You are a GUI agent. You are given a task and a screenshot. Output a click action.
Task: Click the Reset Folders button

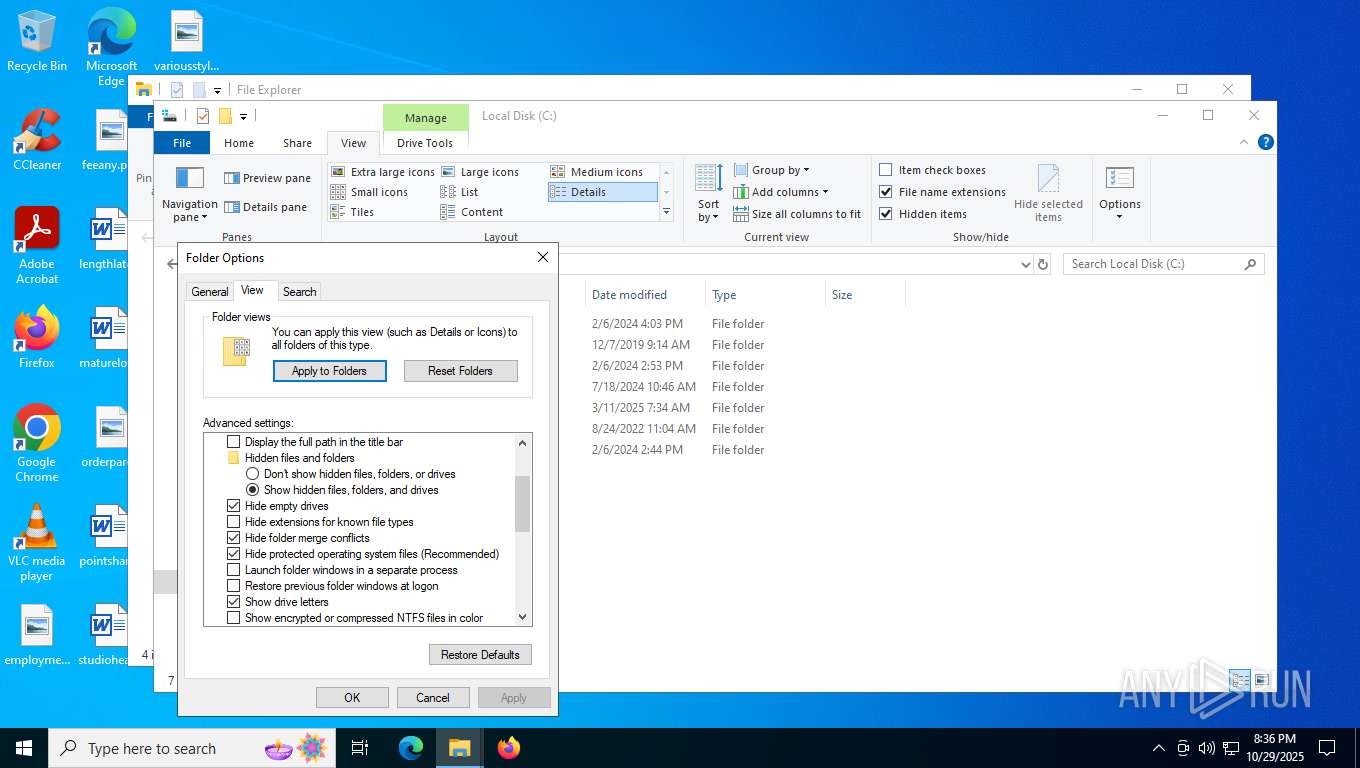pyautogui.click(x=461, y=371)
